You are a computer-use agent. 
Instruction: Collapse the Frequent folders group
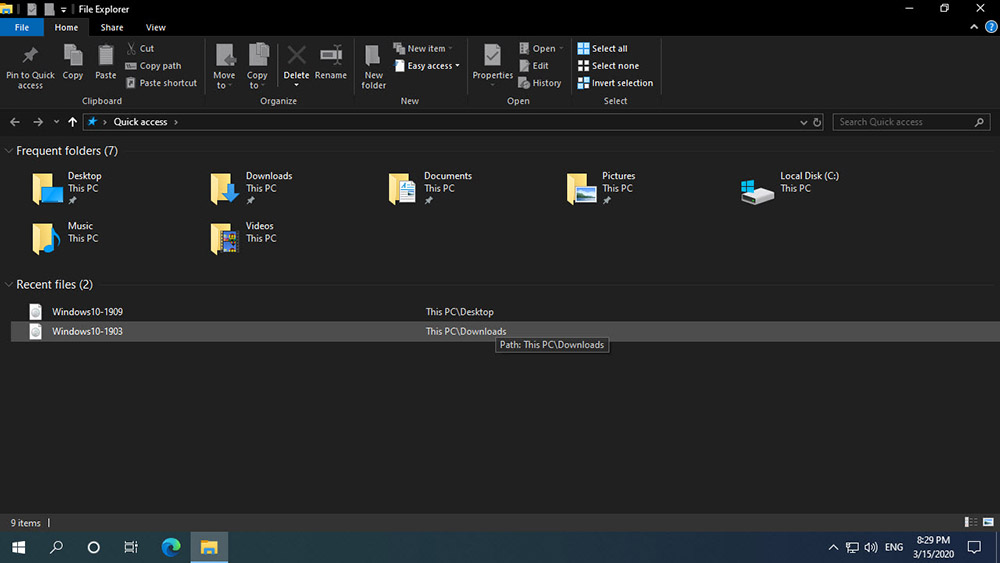(8, 151)
